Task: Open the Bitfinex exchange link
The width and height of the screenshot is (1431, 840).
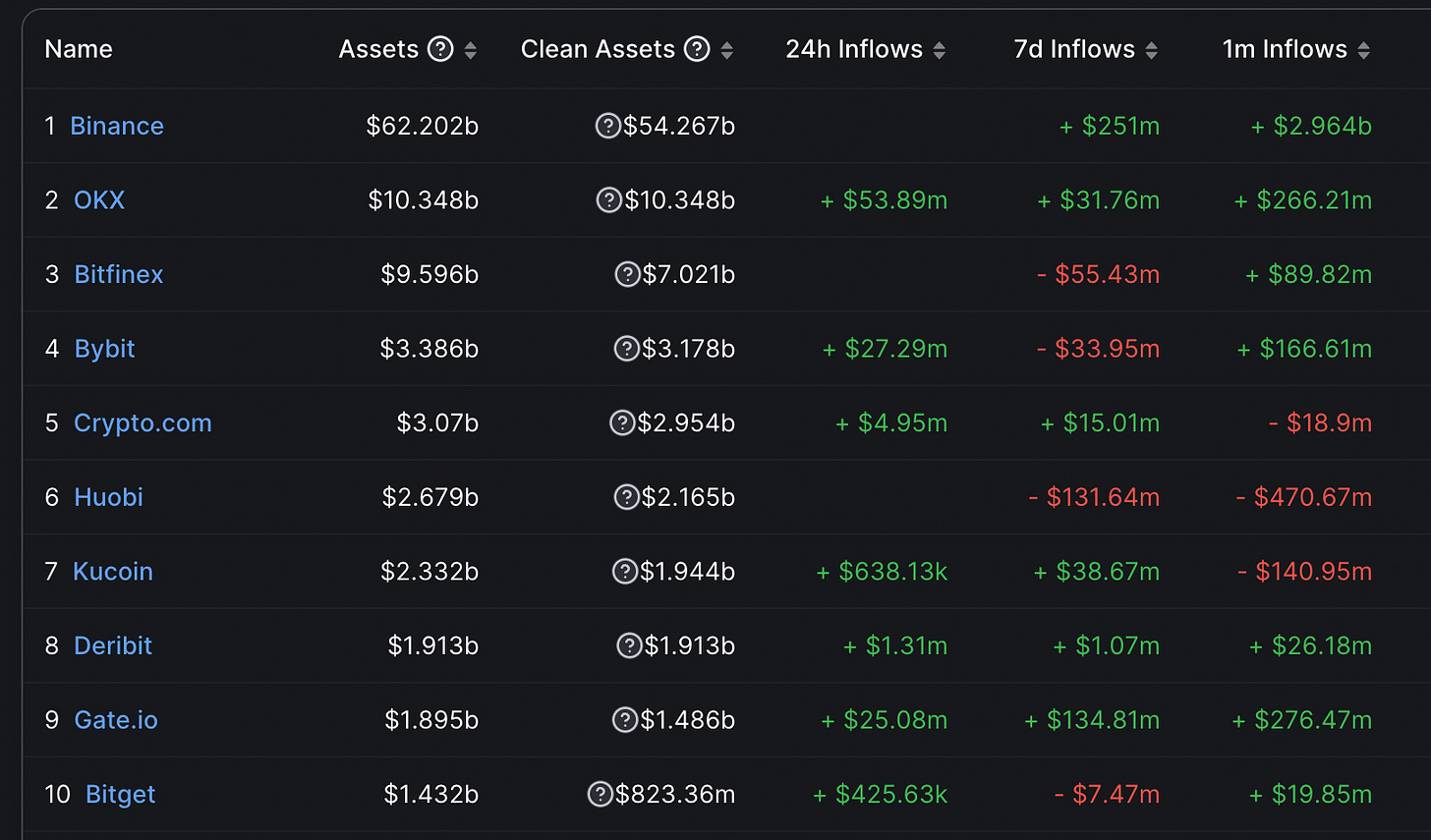Action: [119, 274]
